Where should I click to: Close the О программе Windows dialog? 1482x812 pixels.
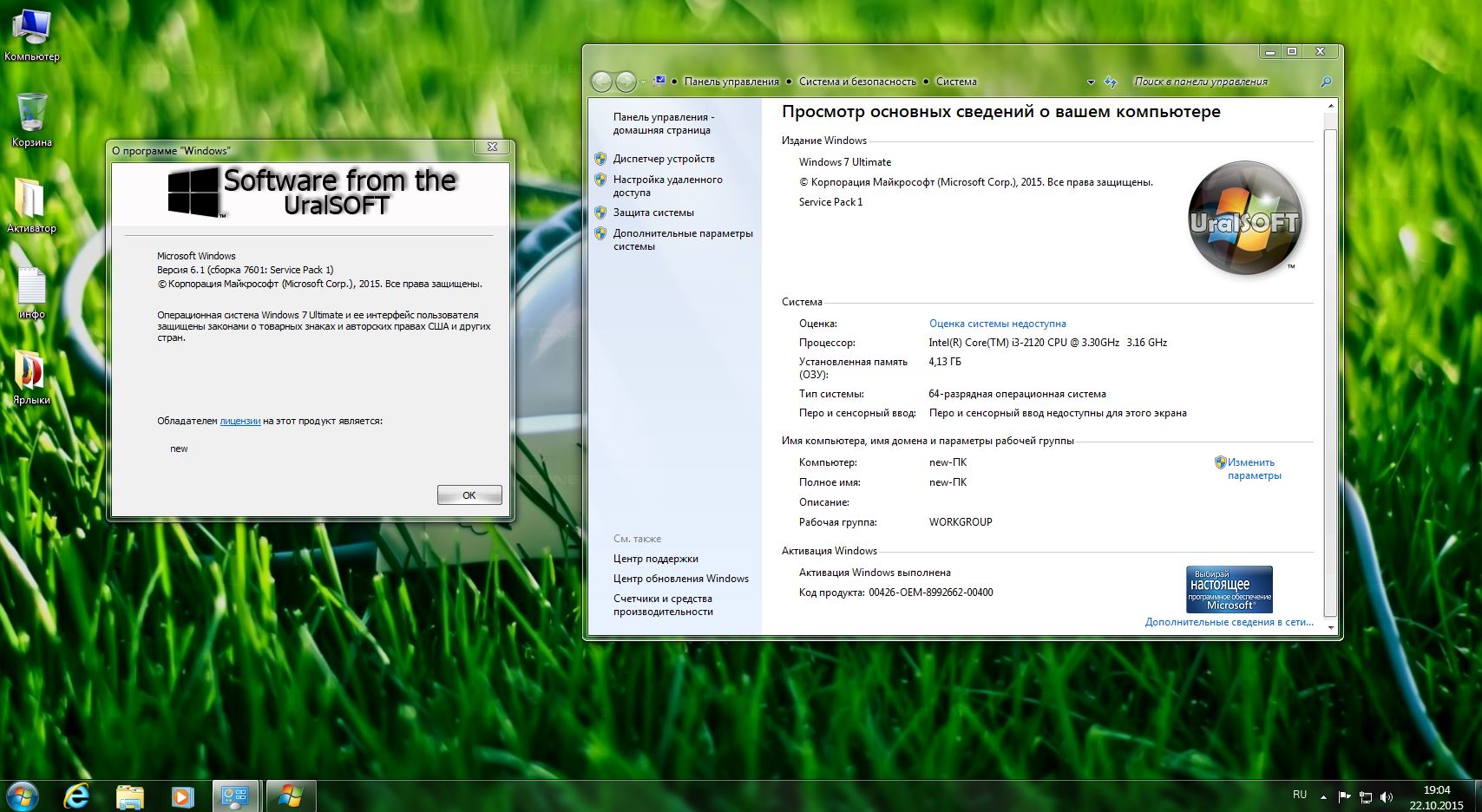pos(492,147)
